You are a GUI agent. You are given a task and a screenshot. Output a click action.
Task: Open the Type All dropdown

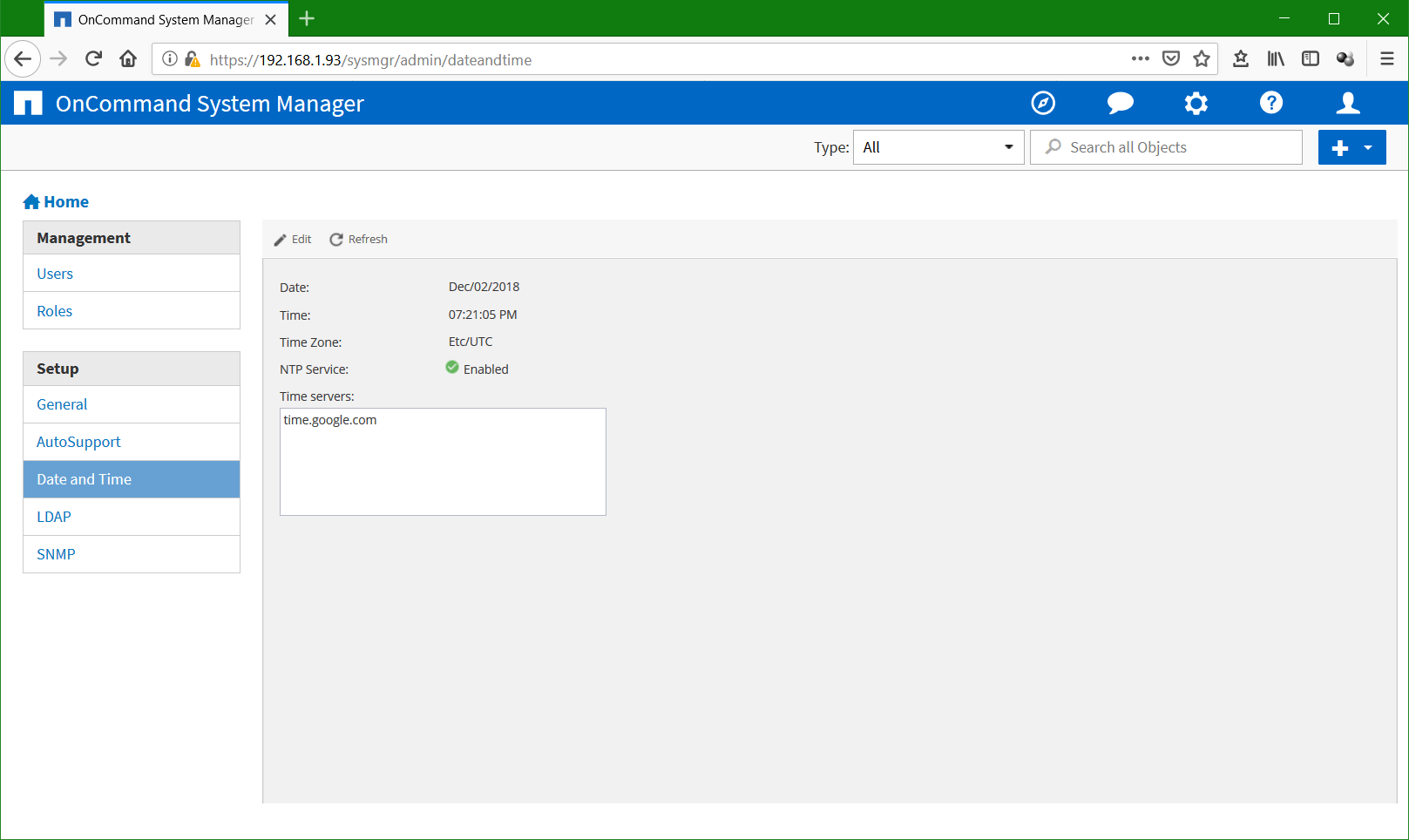[x=938, y=147]
